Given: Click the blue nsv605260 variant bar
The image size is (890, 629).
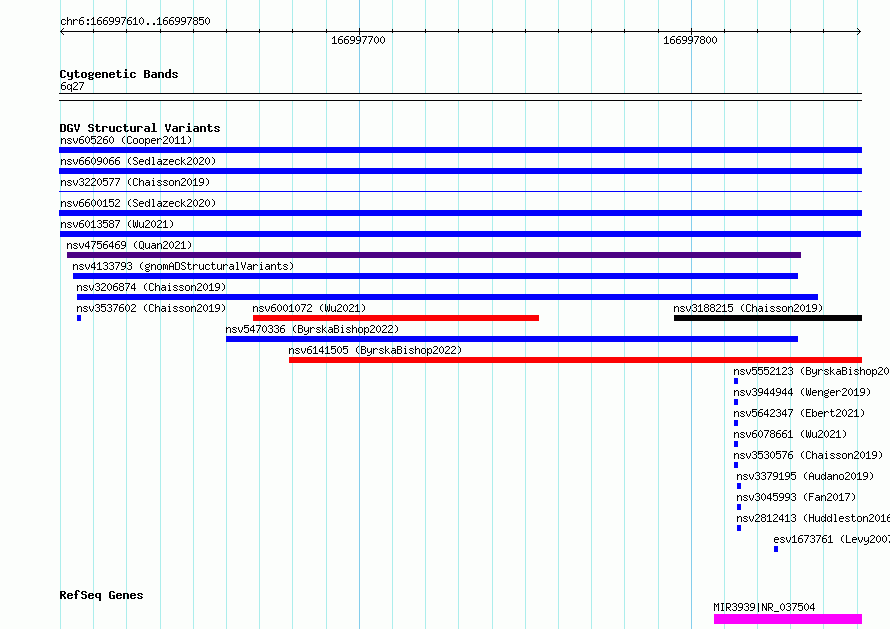Looking at the screenshot, I should point(460,150).
